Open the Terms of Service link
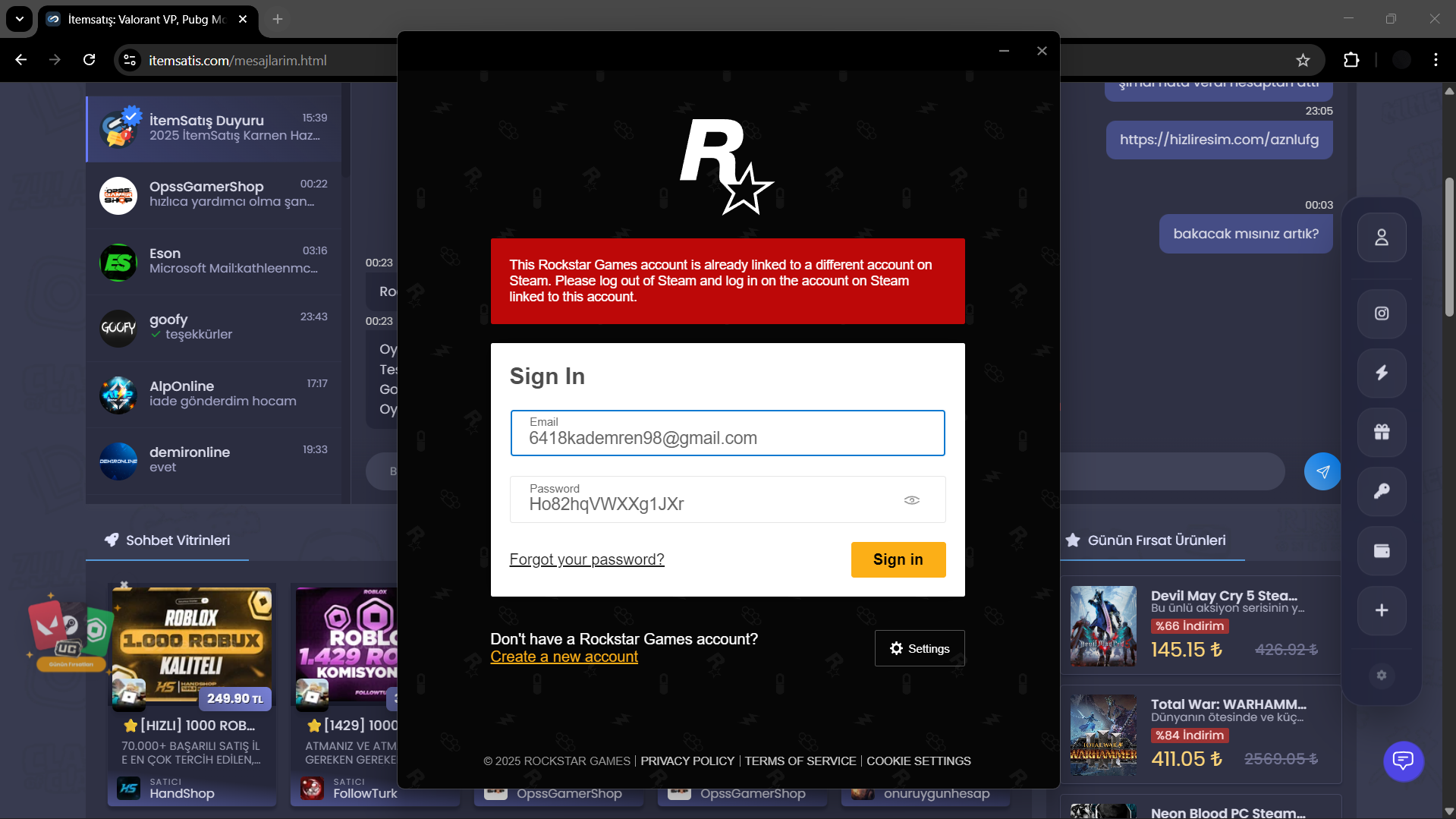1456x819 pixels. pyautogui.click(x=800, y=761)
